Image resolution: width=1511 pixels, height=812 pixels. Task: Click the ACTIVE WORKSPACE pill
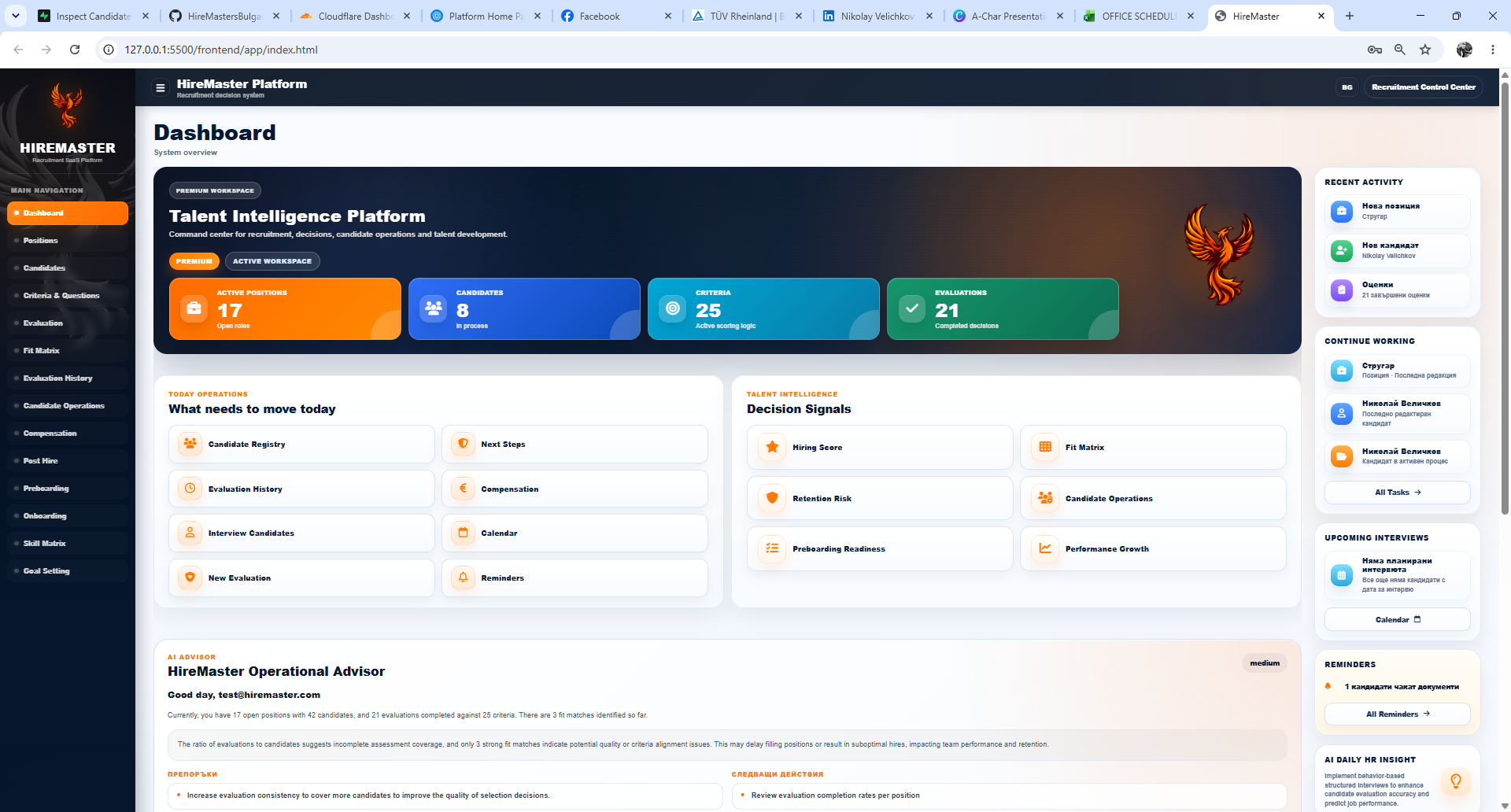coord(272,261)
